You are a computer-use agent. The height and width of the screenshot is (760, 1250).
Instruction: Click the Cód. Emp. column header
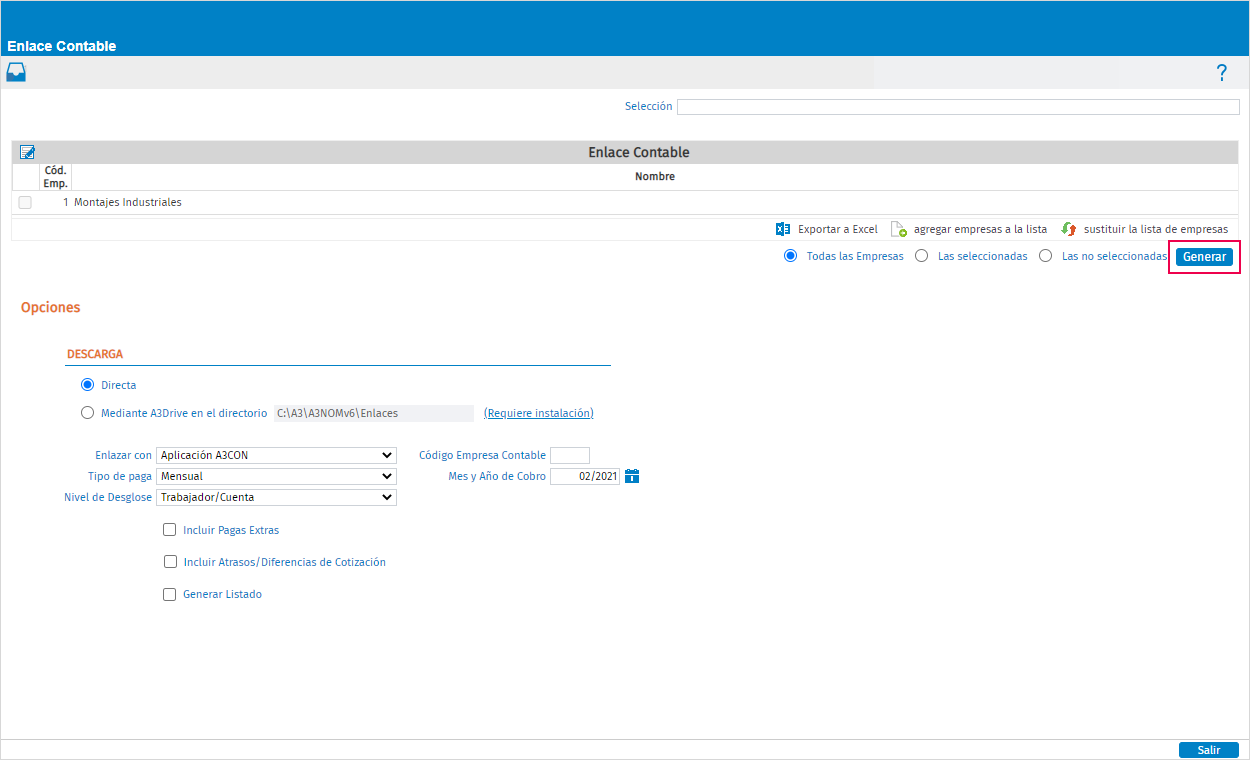pos(55,177)
